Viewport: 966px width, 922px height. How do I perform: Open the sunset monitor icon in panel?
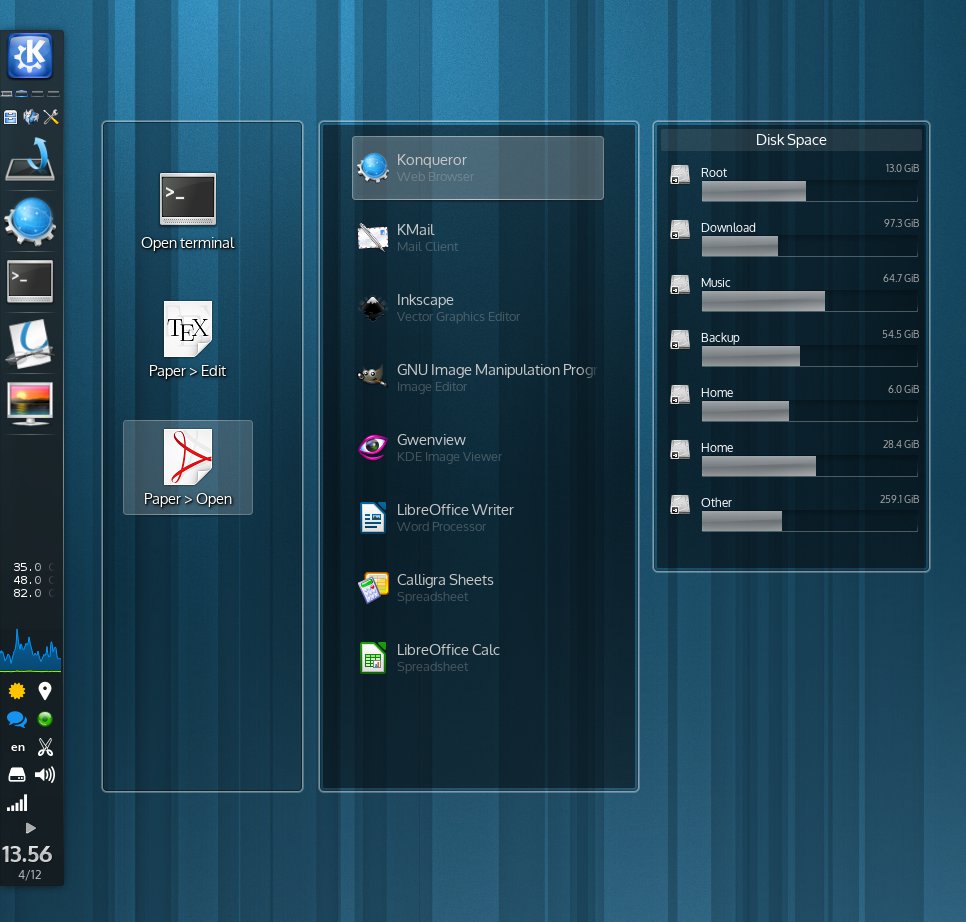tap(30, 403)
